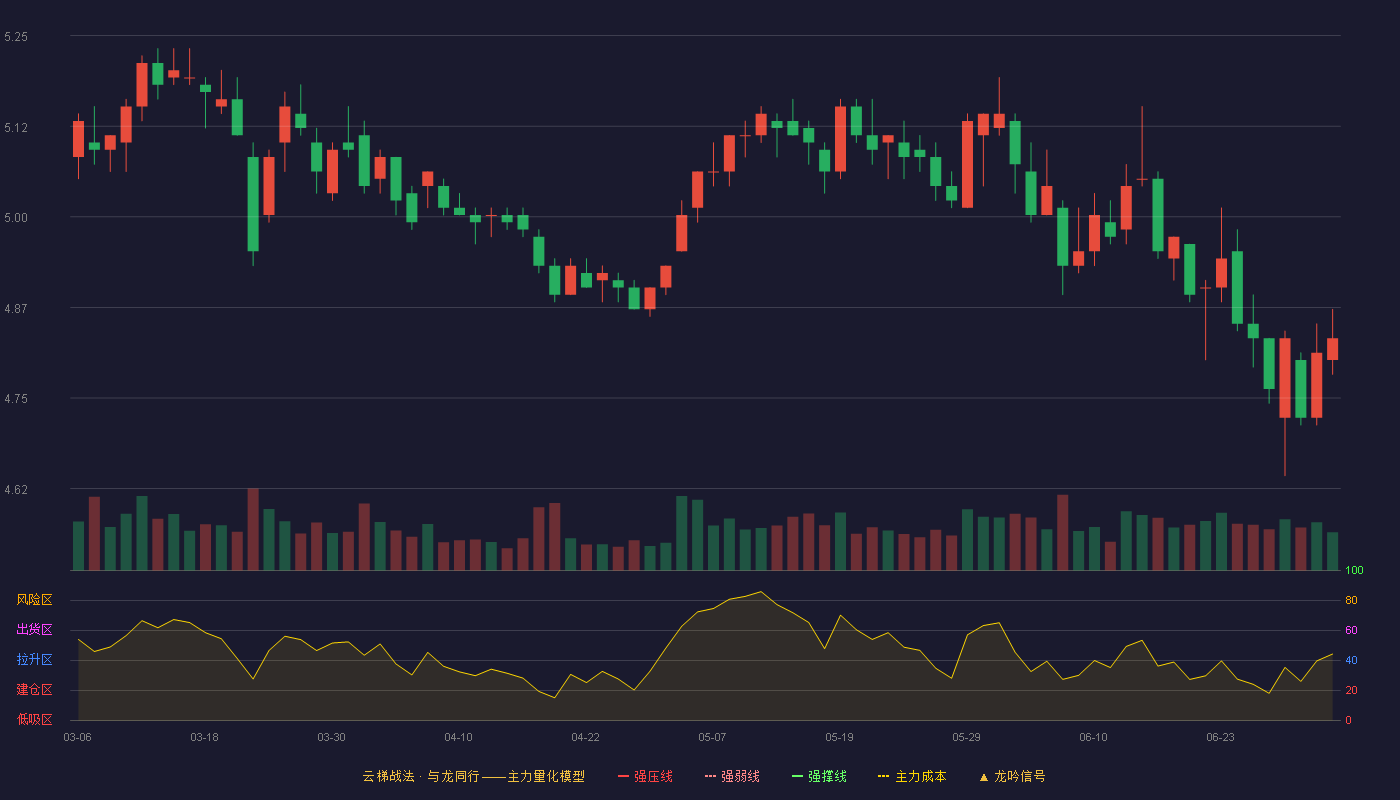The width and height of the screenshot is (1400, 800).
Task: Click the 05-29 date label
Action: pyautogui.click(x=966, y=737)
